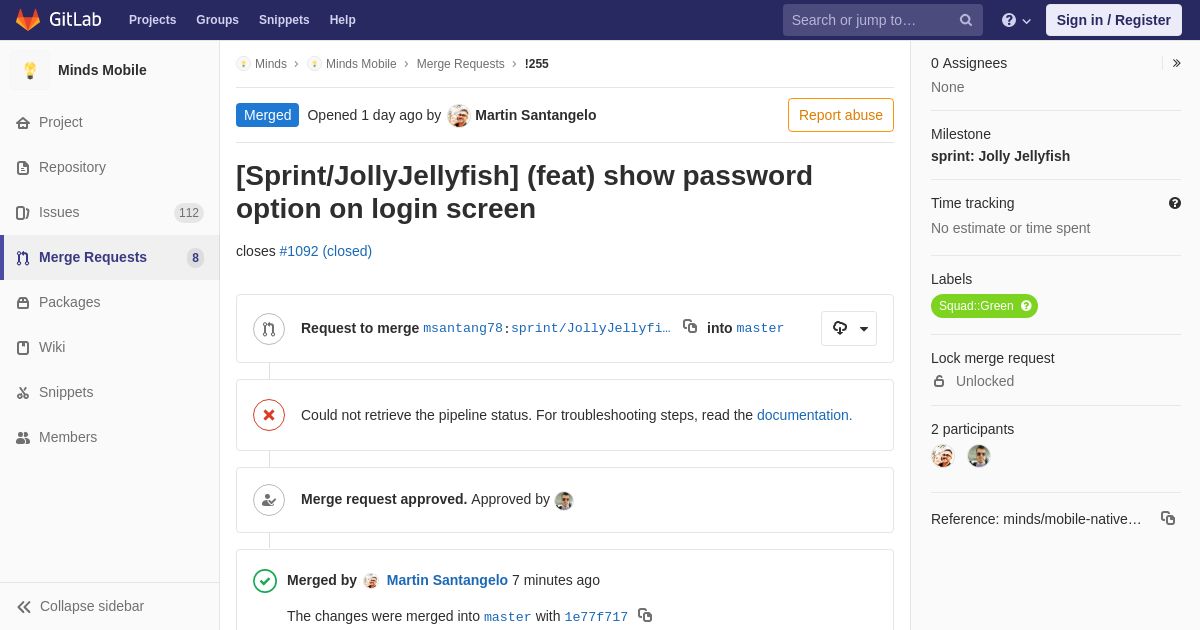The width and height of the screenshot is (1200, 630).
Task: Open milestone sprint: Jolly Jellyfish
Action: (1000, 156)
